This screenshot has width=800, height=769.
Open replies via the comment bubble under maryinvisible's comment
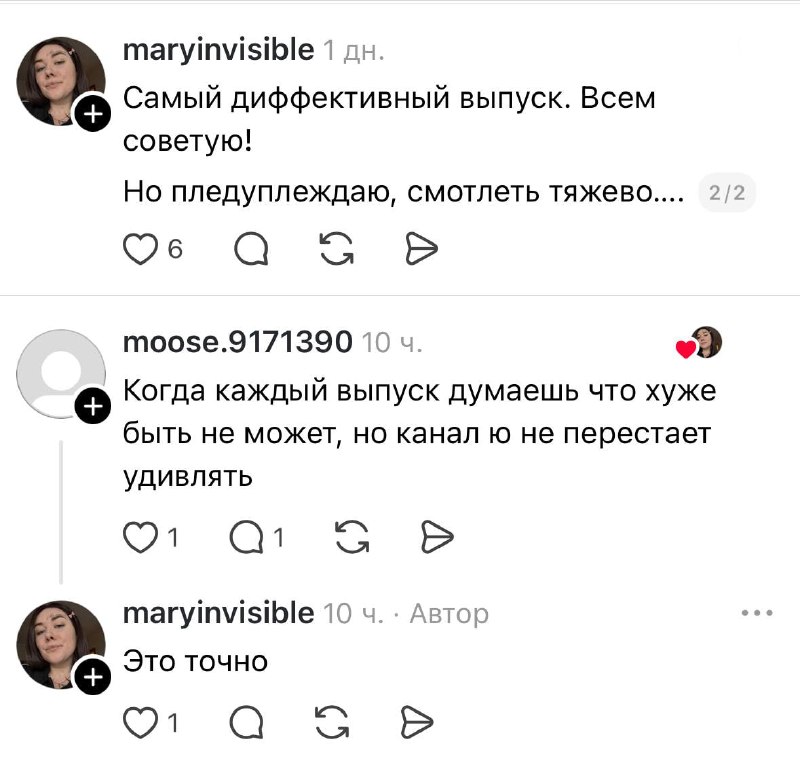(x=252, y=251)
